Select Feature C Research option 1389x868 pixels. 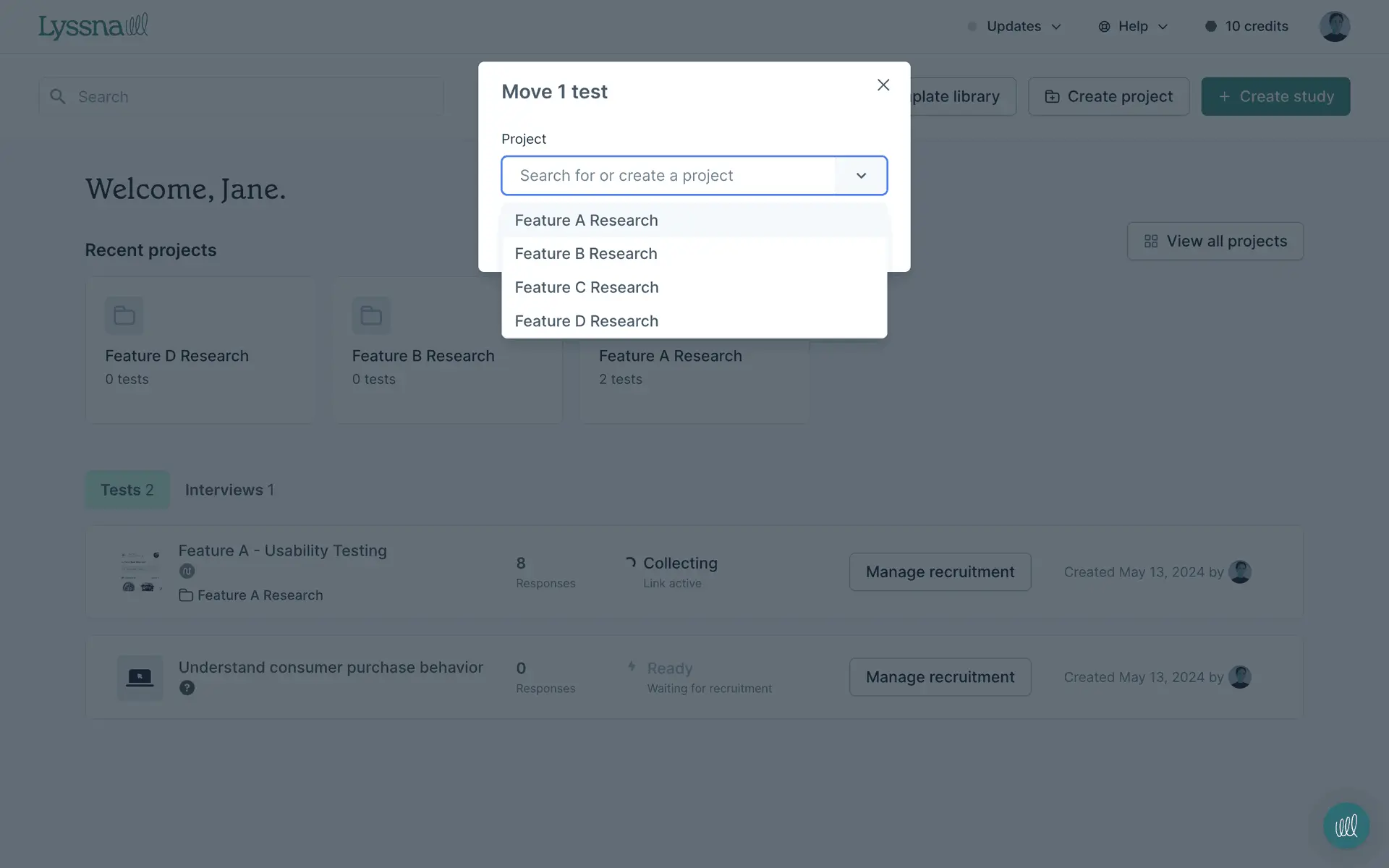pyautogui.click(x=586, y=288)
